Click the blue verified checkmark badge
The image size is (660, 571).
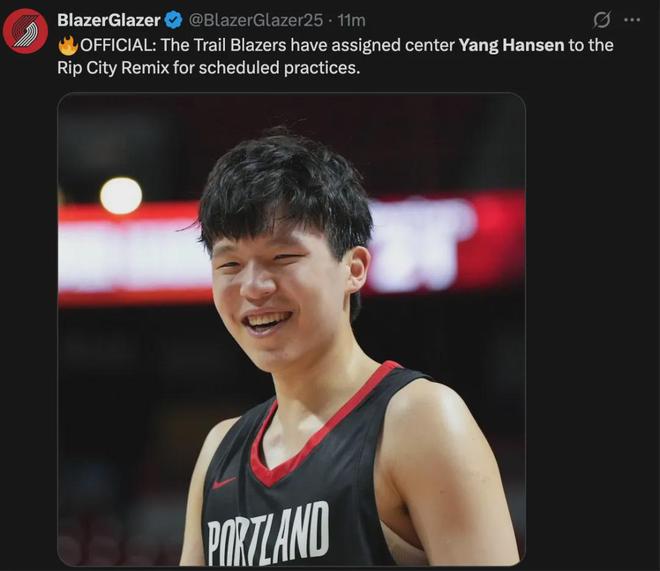click(173, 20)
